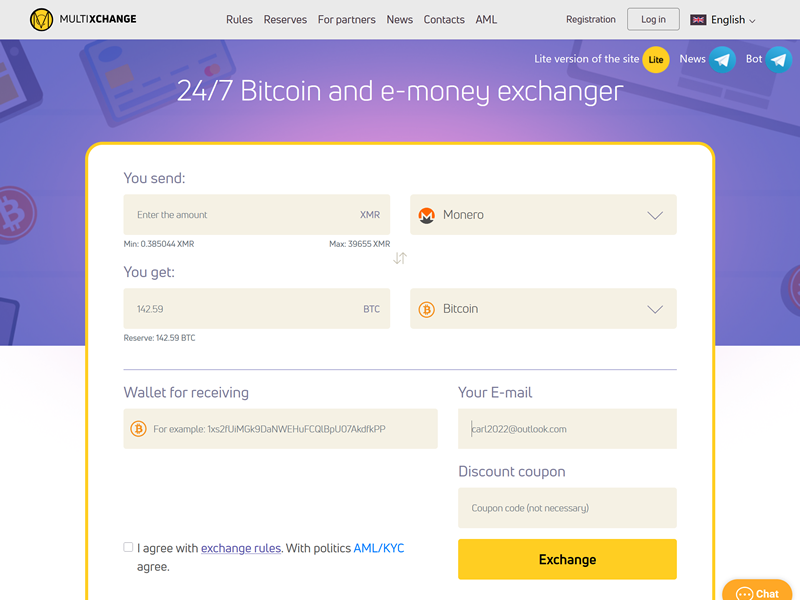This screenshot has height=600, width=800.
Task: Open the Reserves menu item
Action: (x=286, y=19)
